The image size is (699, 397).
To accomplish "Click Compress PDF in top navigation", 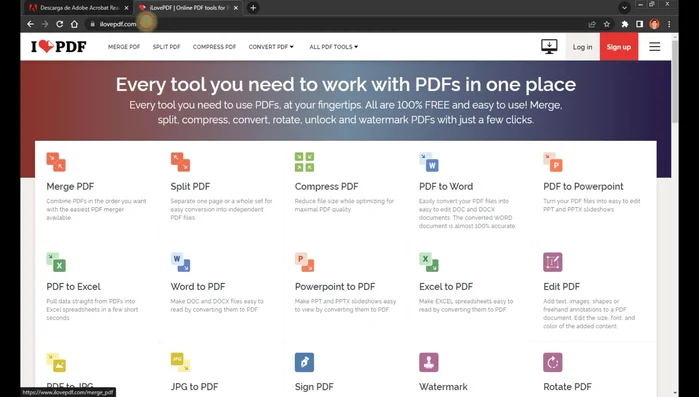I will [214, 47].
